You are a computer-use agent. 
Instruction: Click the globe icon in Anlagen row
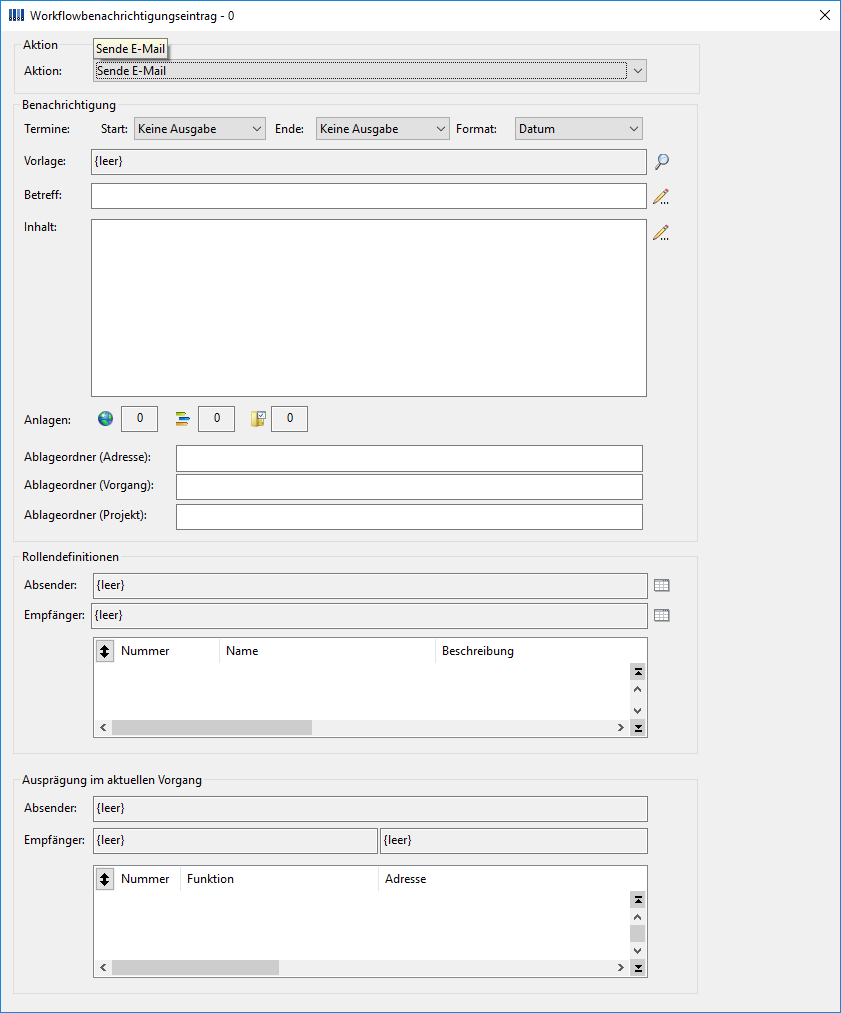pyautogui.click(x=105, y=419)
